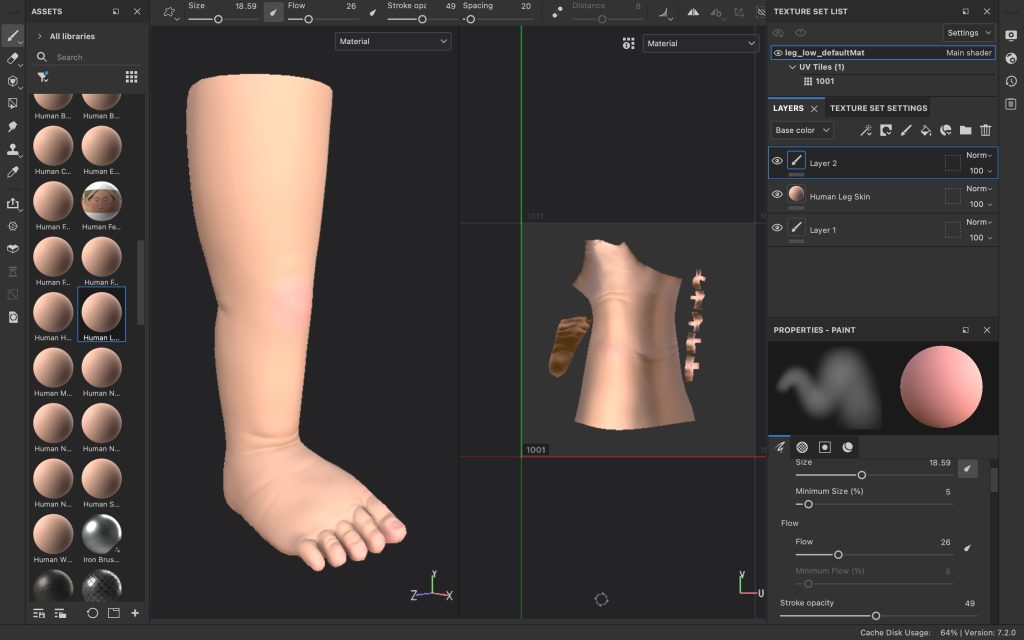Image resolution: width=1024 pixels, height=640 pixels.
Task: Add a folder in Layers panel
Action: click(x=965, y=131)
